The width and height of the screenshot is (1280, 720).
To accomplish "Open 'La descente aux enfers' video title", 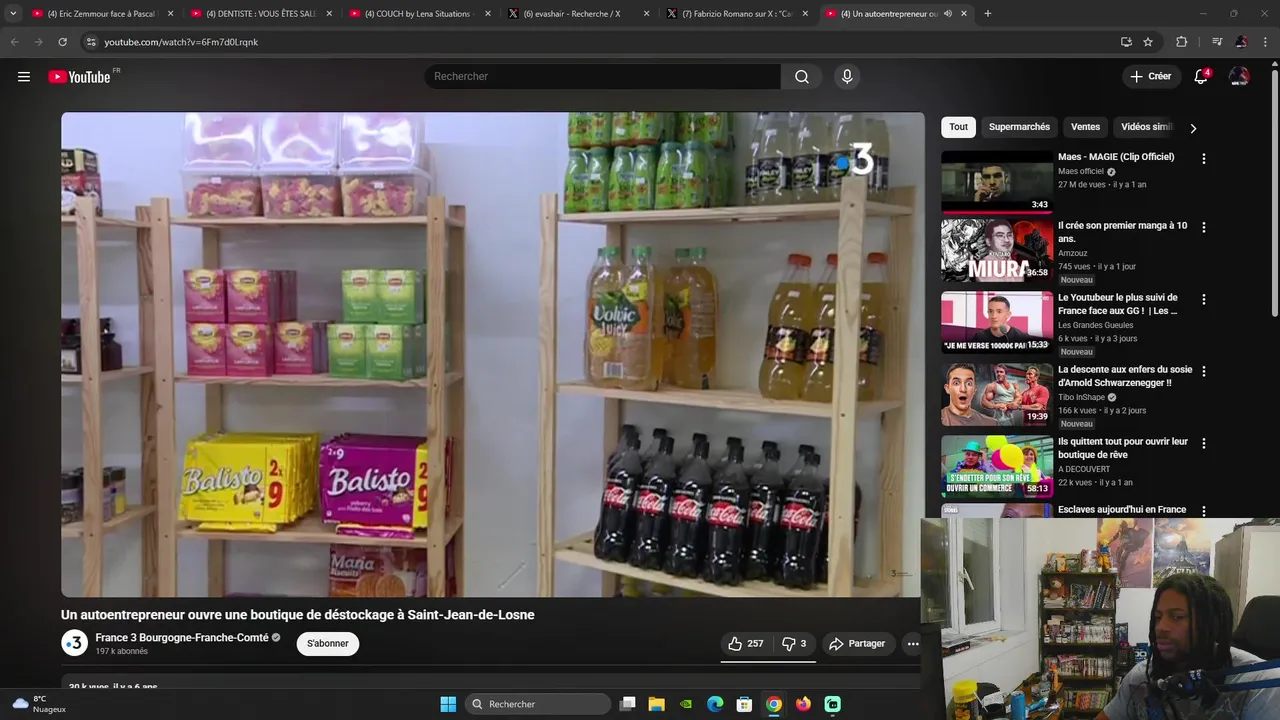I will [1125, 376].
